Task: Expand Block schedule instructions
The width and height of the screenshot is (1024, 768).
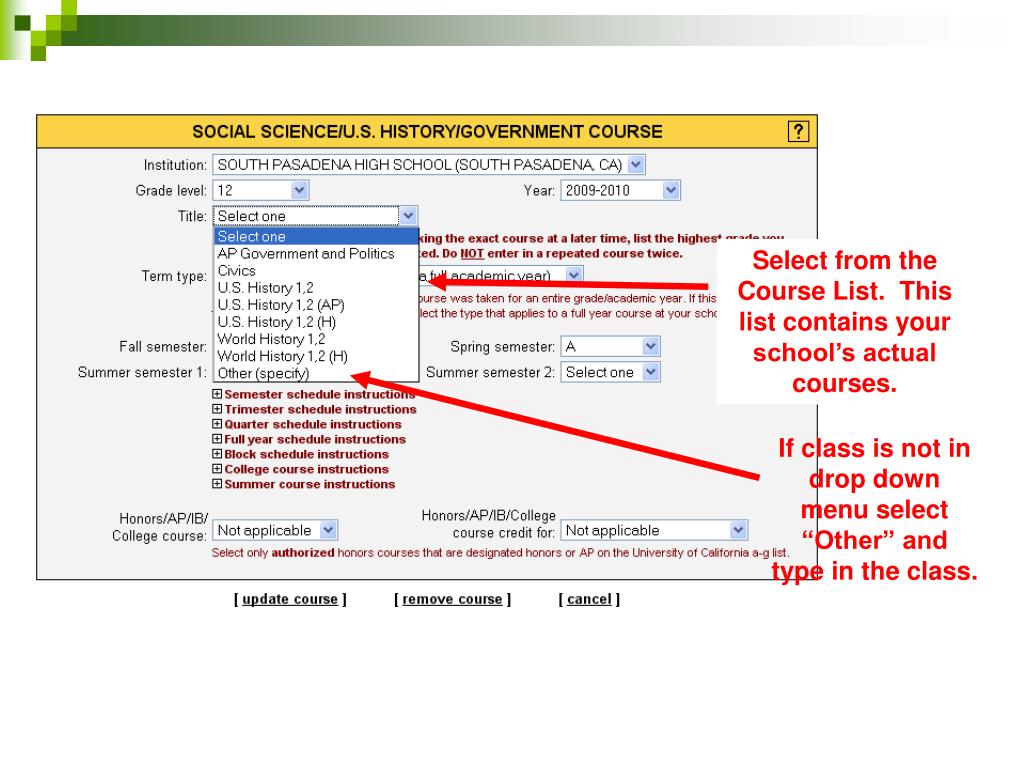Action: (x=217, y=454)
